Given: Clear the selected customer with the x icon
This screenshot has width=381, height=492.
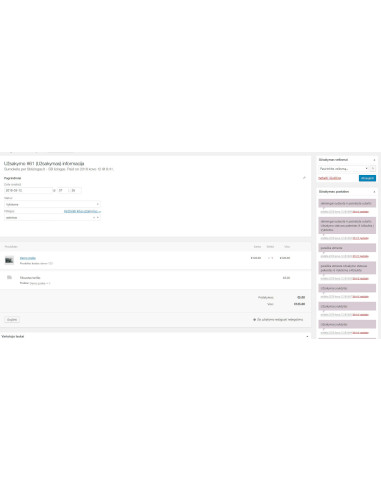Looking at the screenshot, I should (94, 218).
